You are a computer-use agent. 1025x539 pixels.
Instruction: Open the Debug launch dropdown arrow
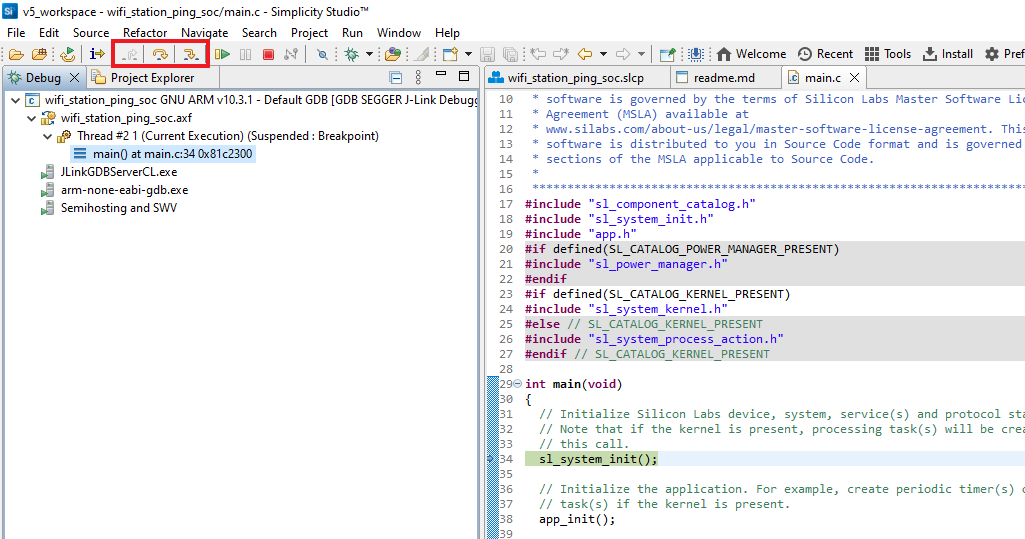[369, 54]
